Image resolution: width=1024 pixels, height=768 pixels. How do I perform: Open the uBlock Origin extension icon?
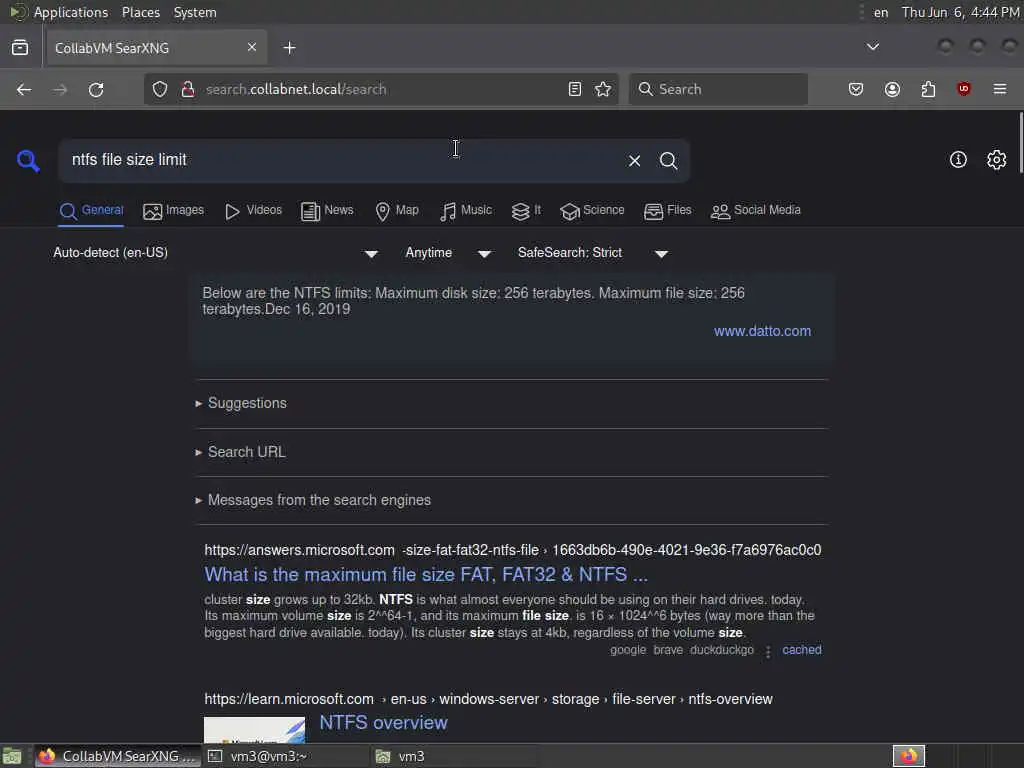pyautogui.click(x=964, y=89)
